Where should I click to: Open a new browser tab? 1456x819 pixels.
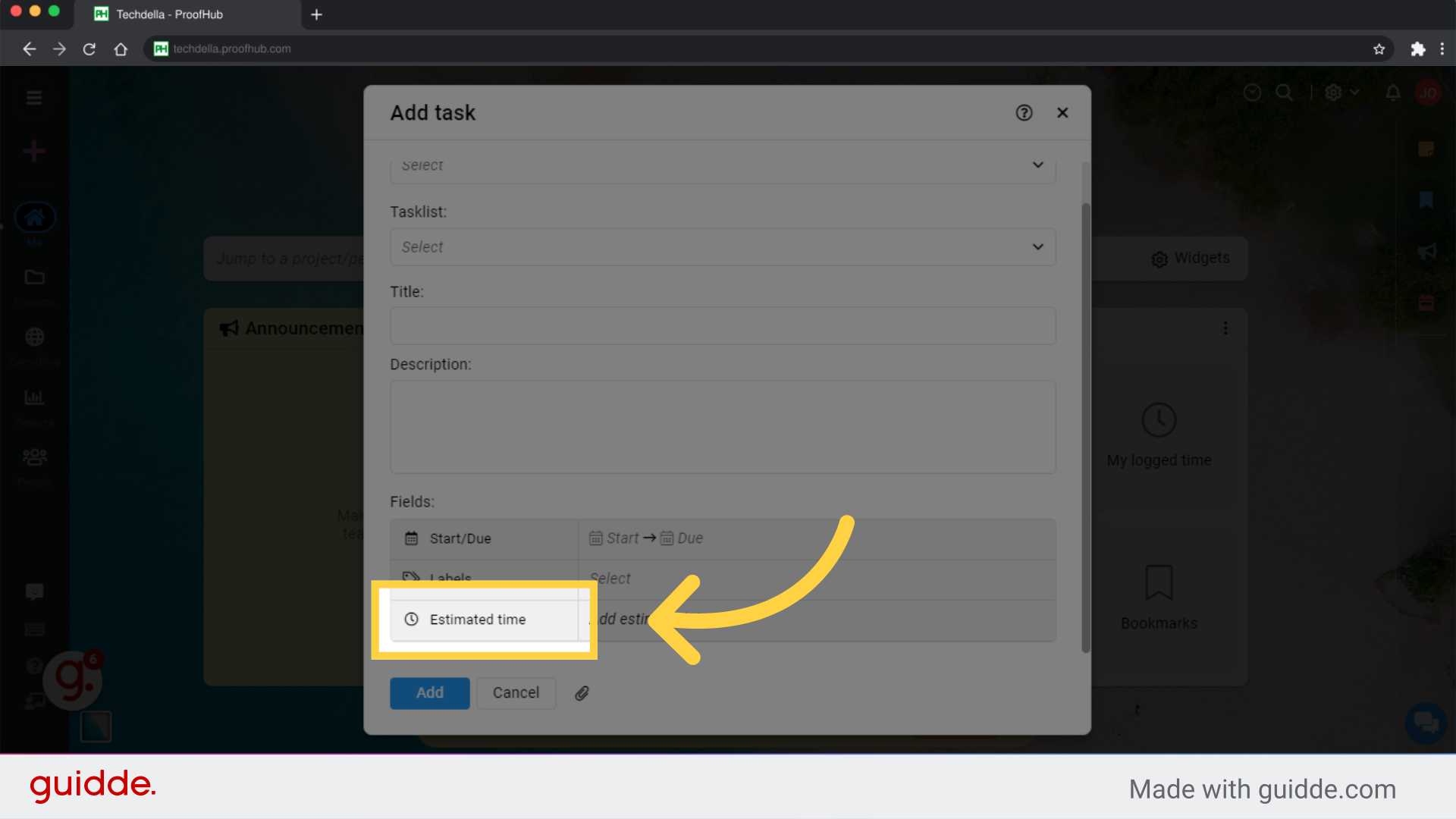pos(316,14)
